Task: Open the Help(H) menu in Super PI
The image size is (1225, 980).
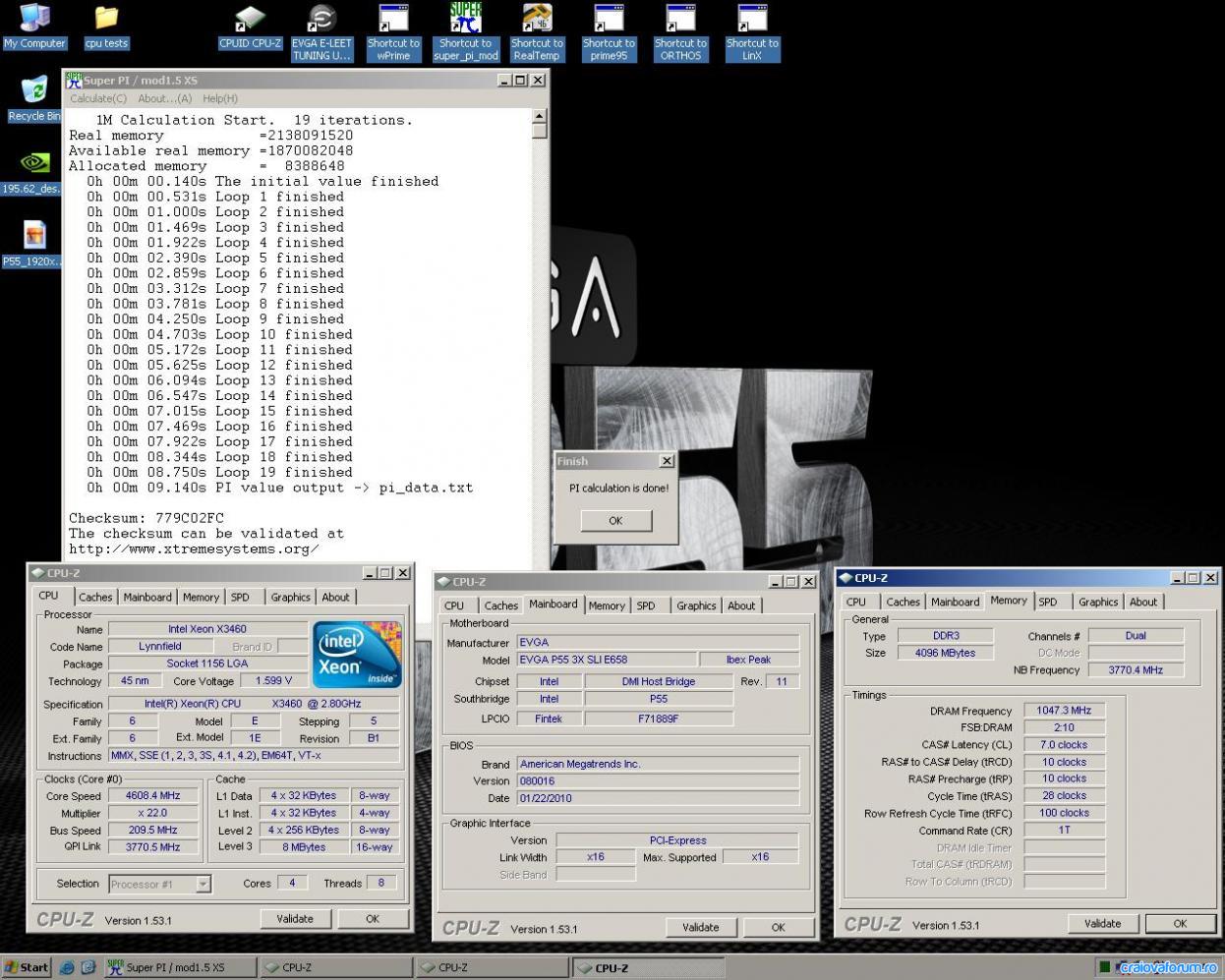Action: pos(220,98)
